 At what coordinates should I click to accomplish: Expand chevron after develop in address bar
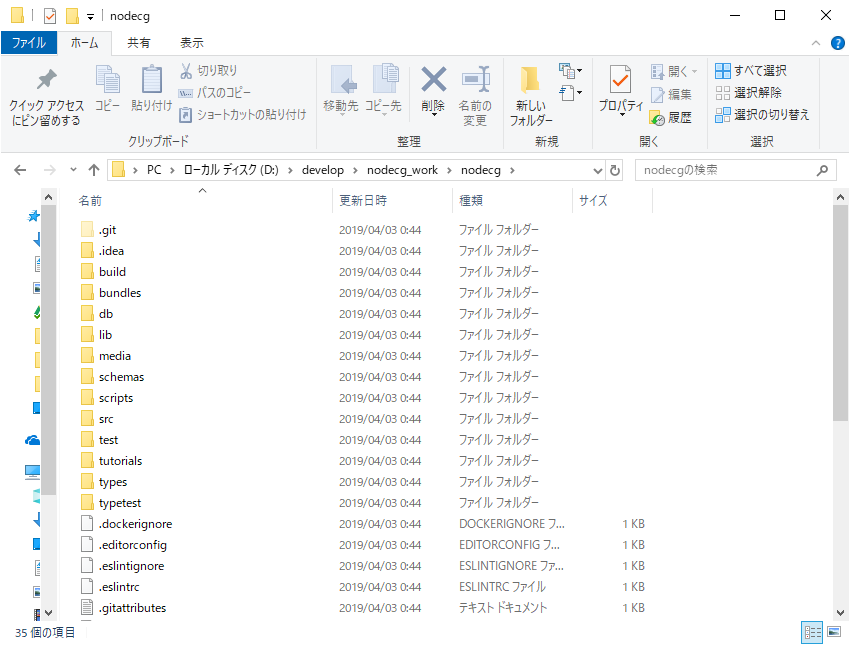(x=355, y=171)
